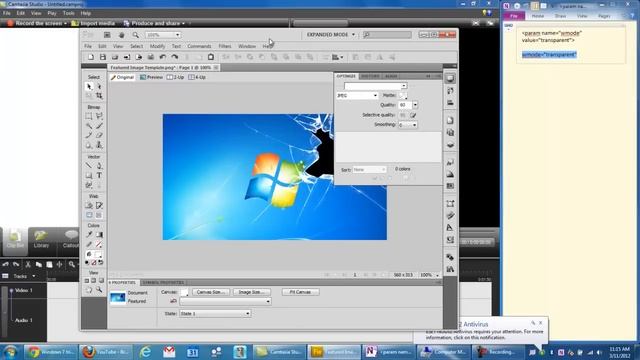Select the Pen tool in Vector section
Viewport: 640px width, 360px height.
(99, 166)
